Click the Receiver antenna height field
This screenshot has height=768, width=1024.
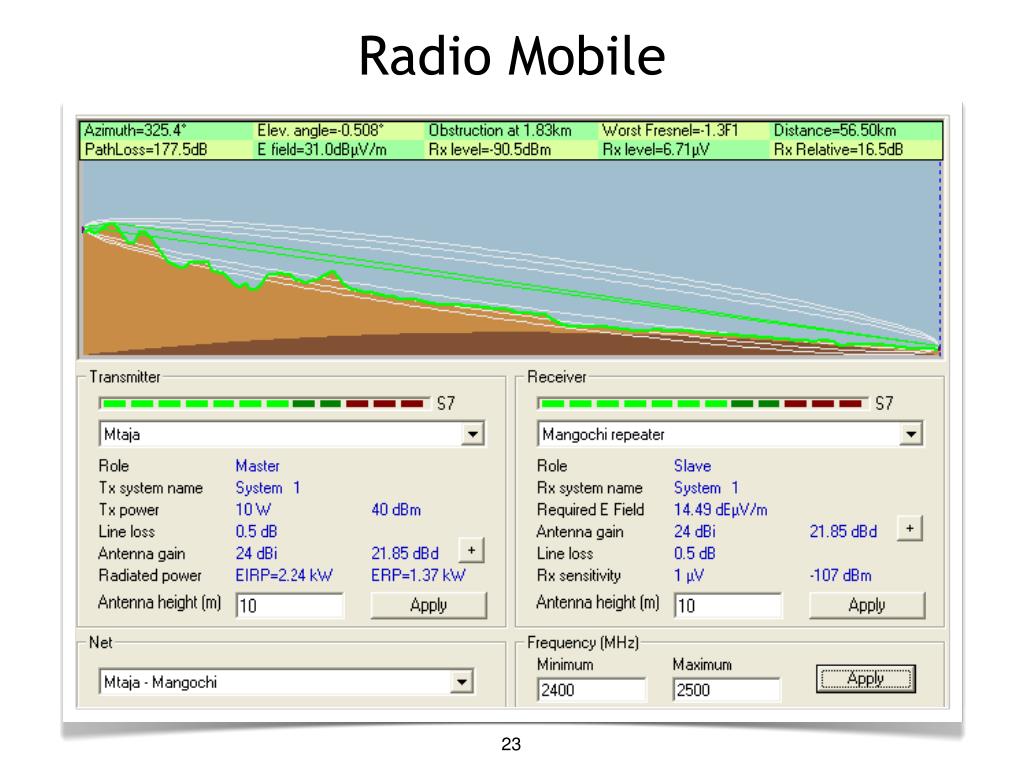728,605
